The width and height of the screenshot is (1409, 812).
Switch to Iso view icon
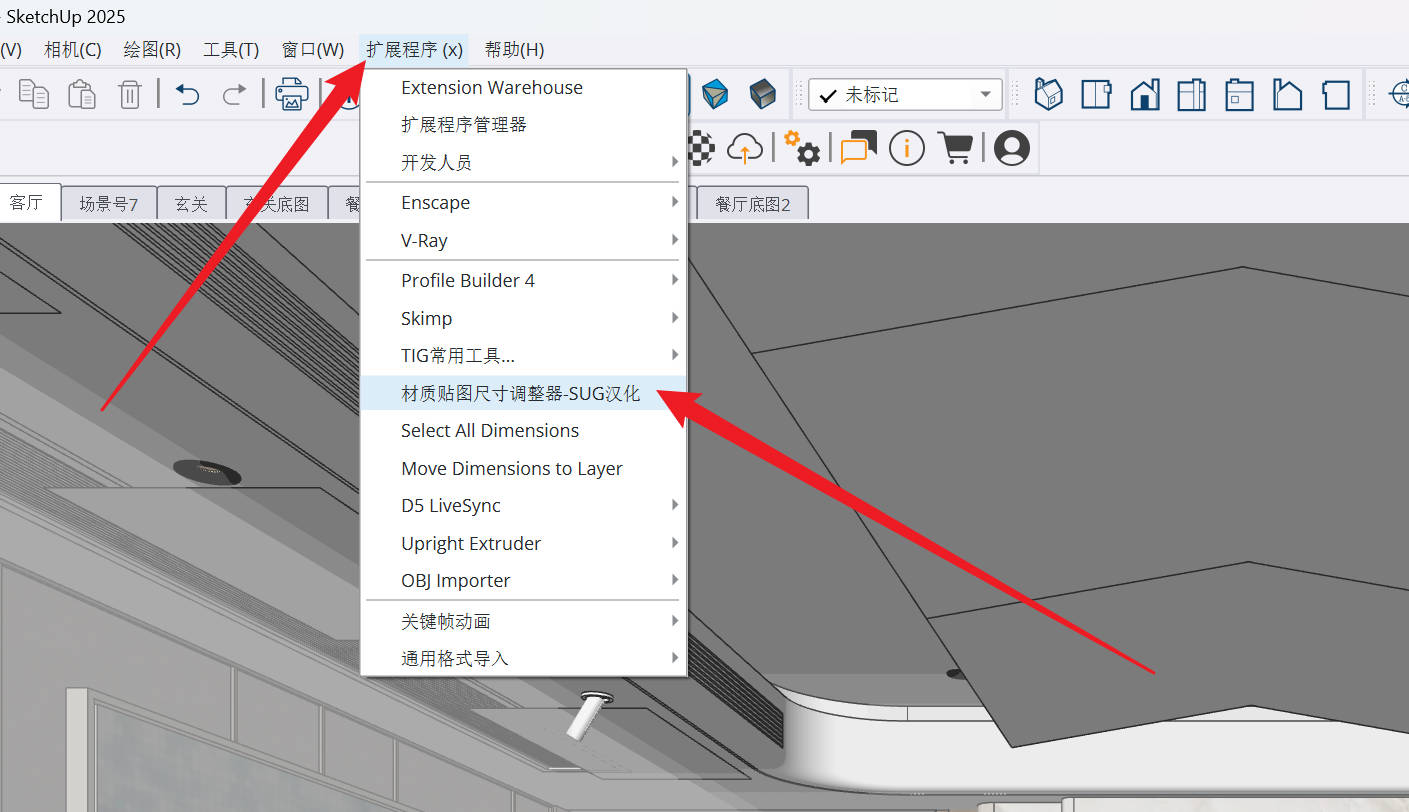pyautogui.click(x=1048, y=95)
